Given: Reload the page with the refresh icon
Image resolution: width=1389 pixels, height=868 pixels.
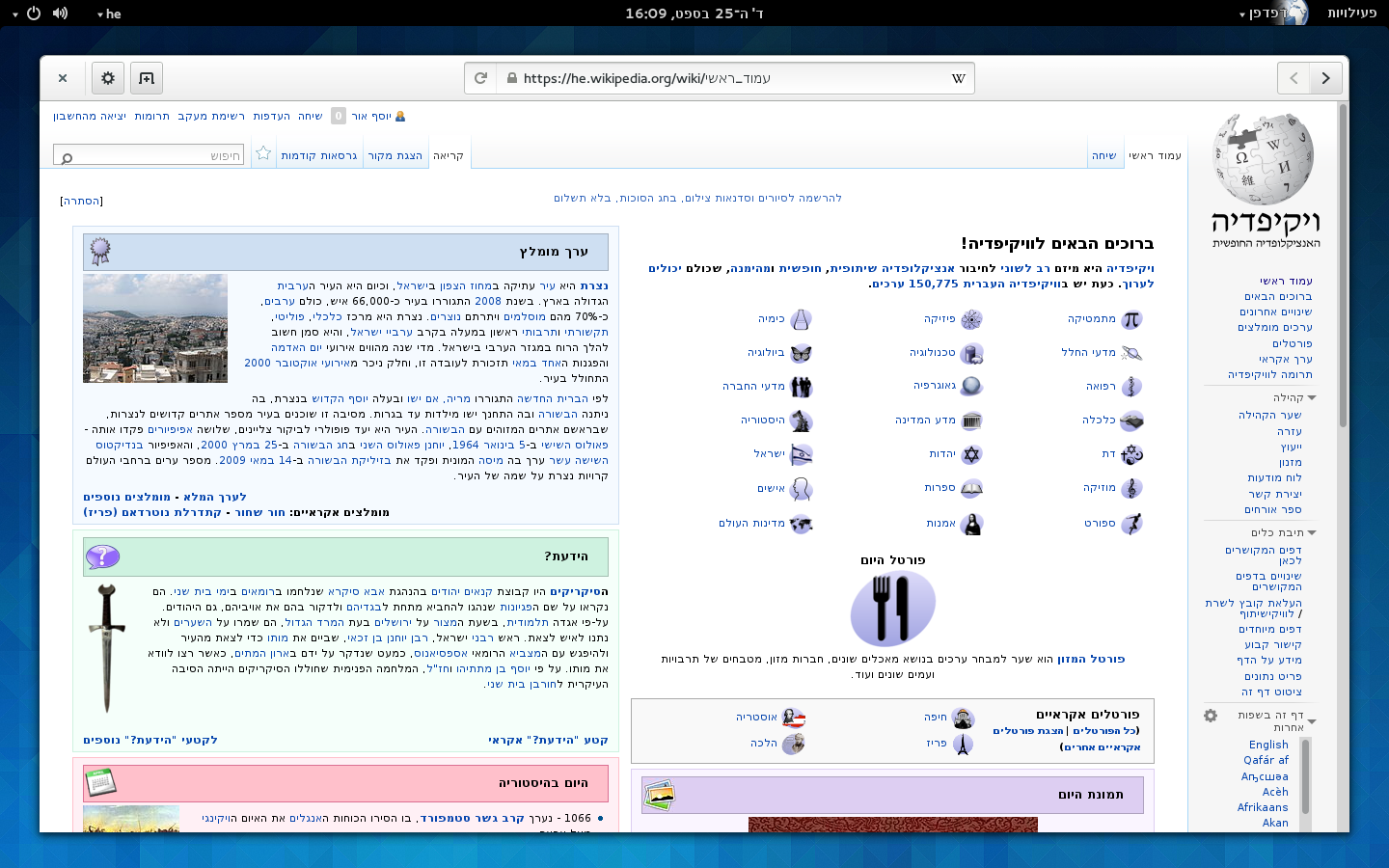Looking at the screenshot, I should click(x=481, y=78).
